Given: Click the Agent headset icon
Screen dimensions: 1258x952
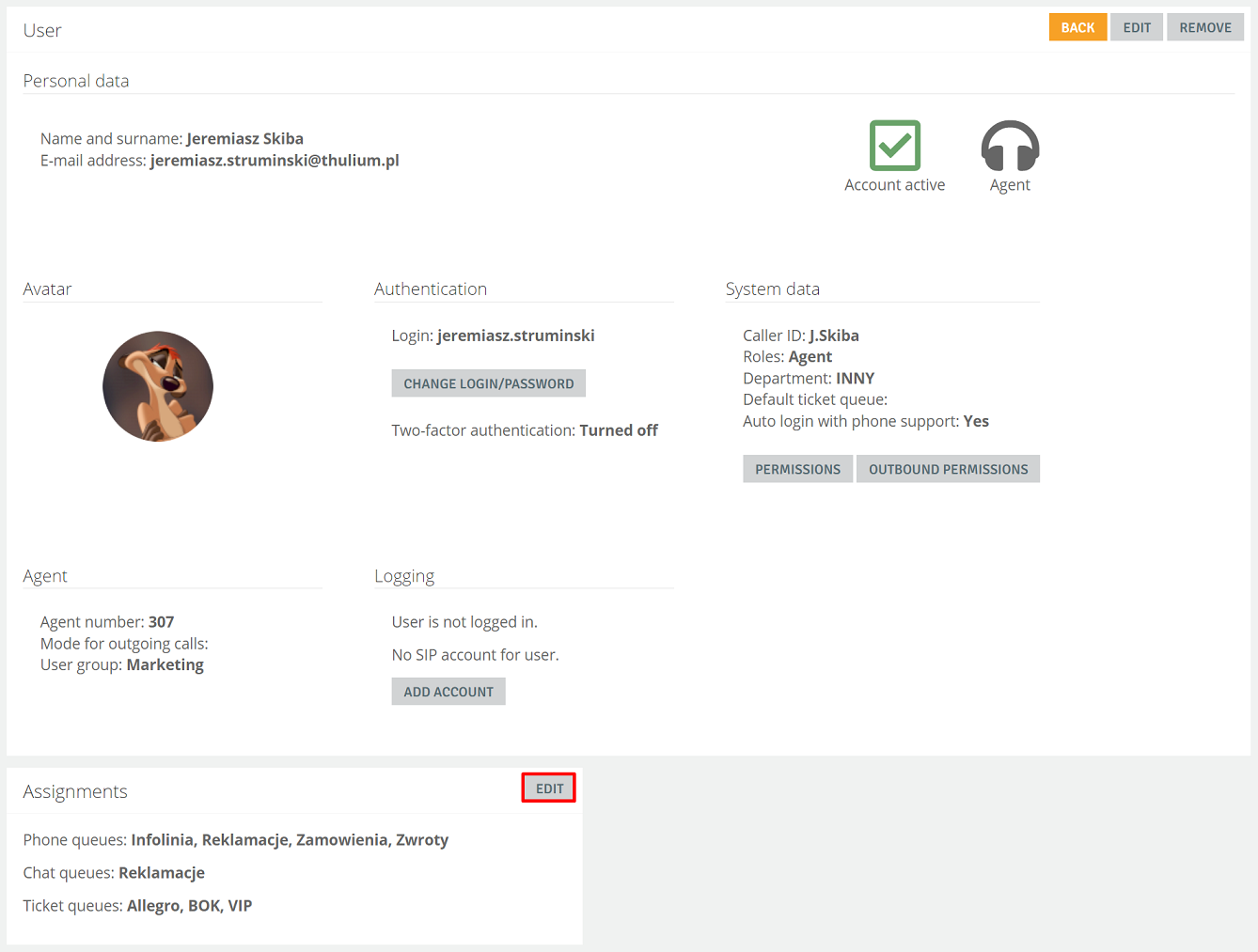Looking at the screenshot, I should tap(1010, 146).
